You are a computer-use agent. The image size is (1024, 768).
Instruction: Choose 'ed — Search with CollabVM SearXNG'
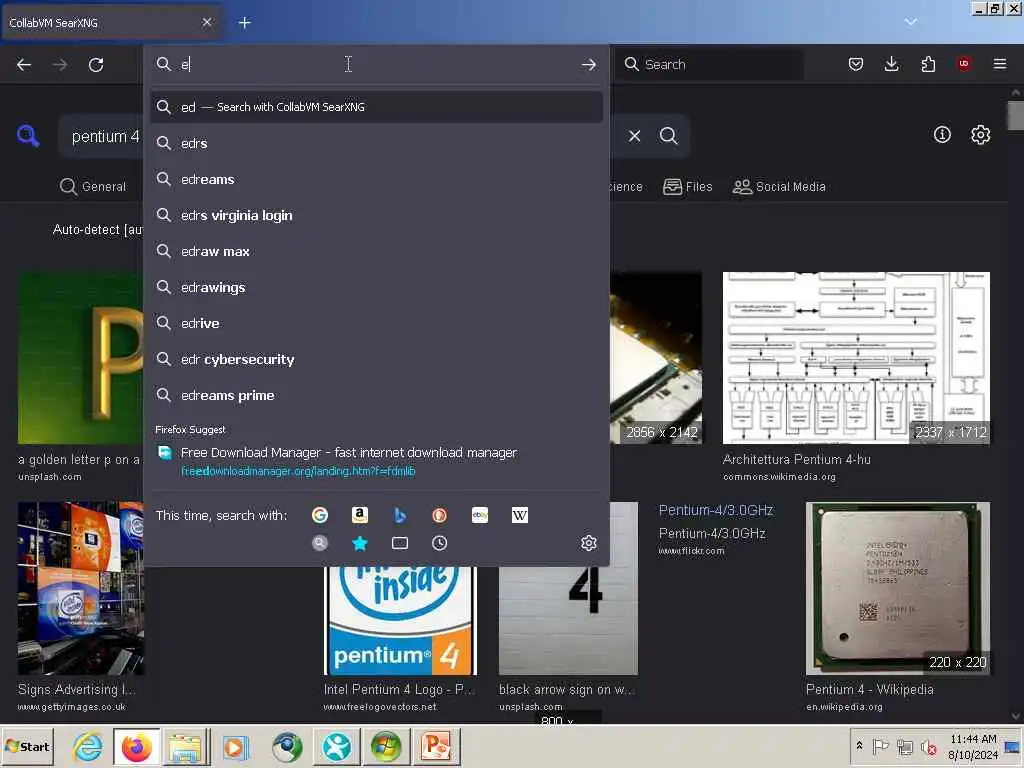376,107
